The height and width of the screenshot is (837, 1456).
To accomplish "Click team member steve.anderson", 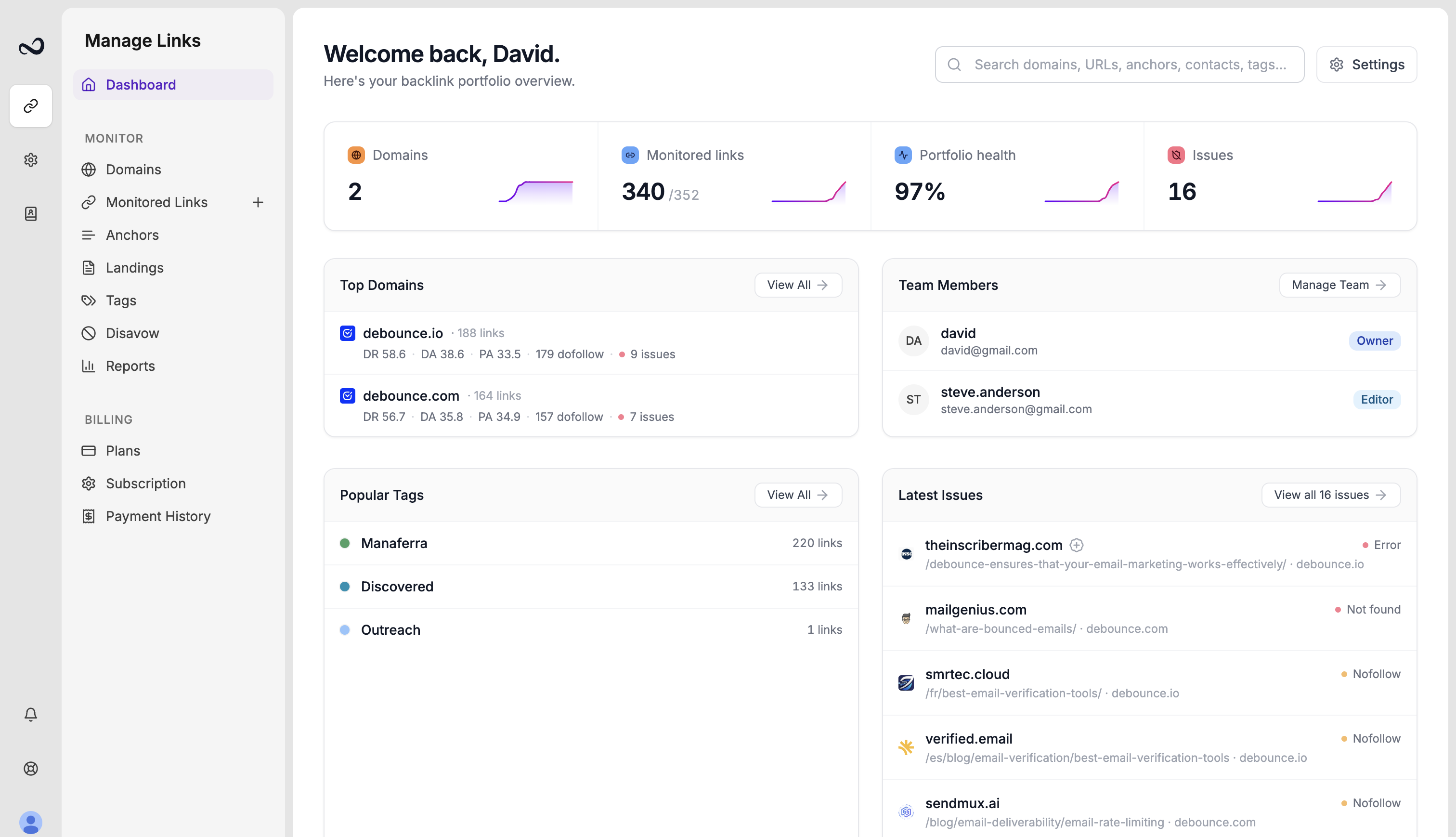I will coord(1150,400).
